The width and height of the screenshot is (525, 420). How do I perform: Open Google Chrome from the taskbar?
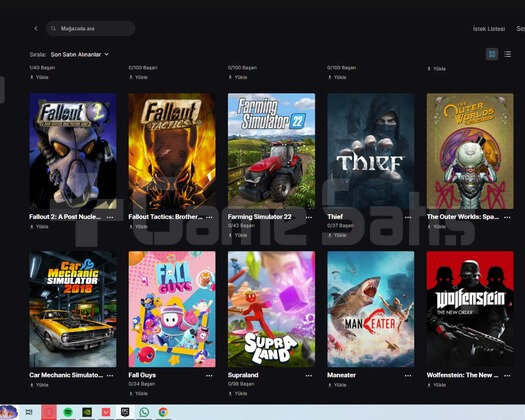click(x=163, y=412)
